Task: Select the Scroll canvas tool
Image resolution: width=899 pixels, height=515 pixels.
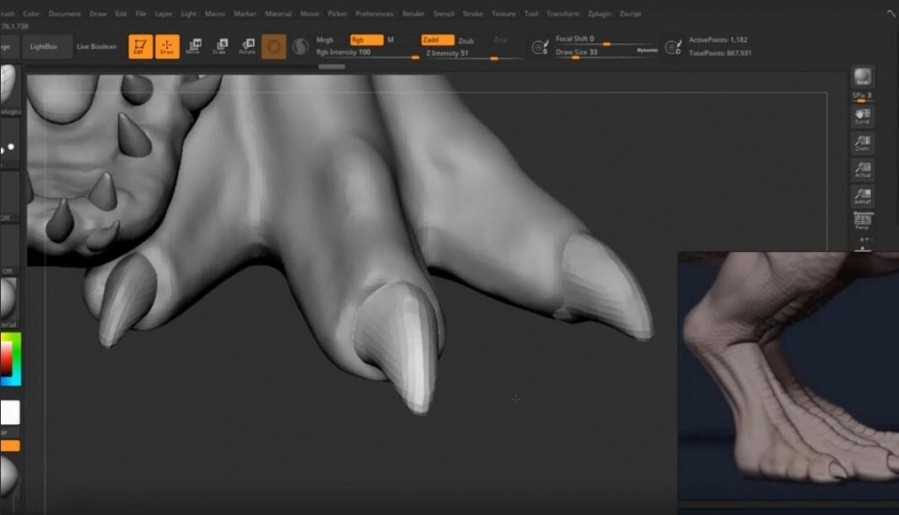Action: [x=862, y=116]
